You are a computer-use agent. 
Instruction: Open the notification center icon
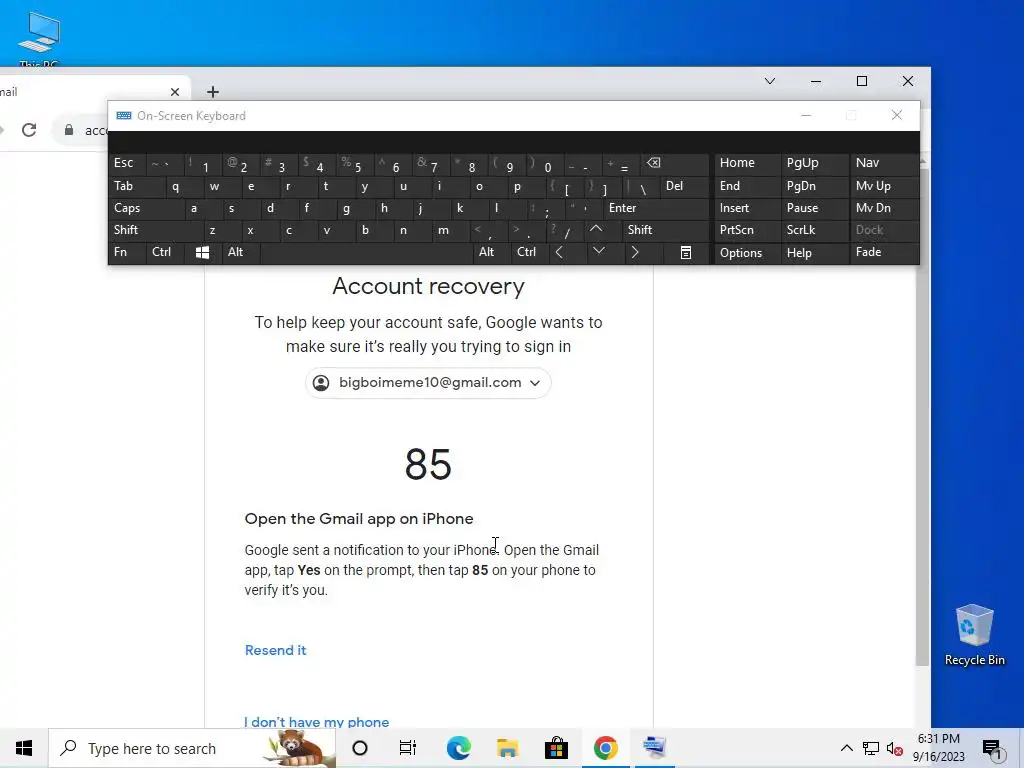(x=991, y=748)
